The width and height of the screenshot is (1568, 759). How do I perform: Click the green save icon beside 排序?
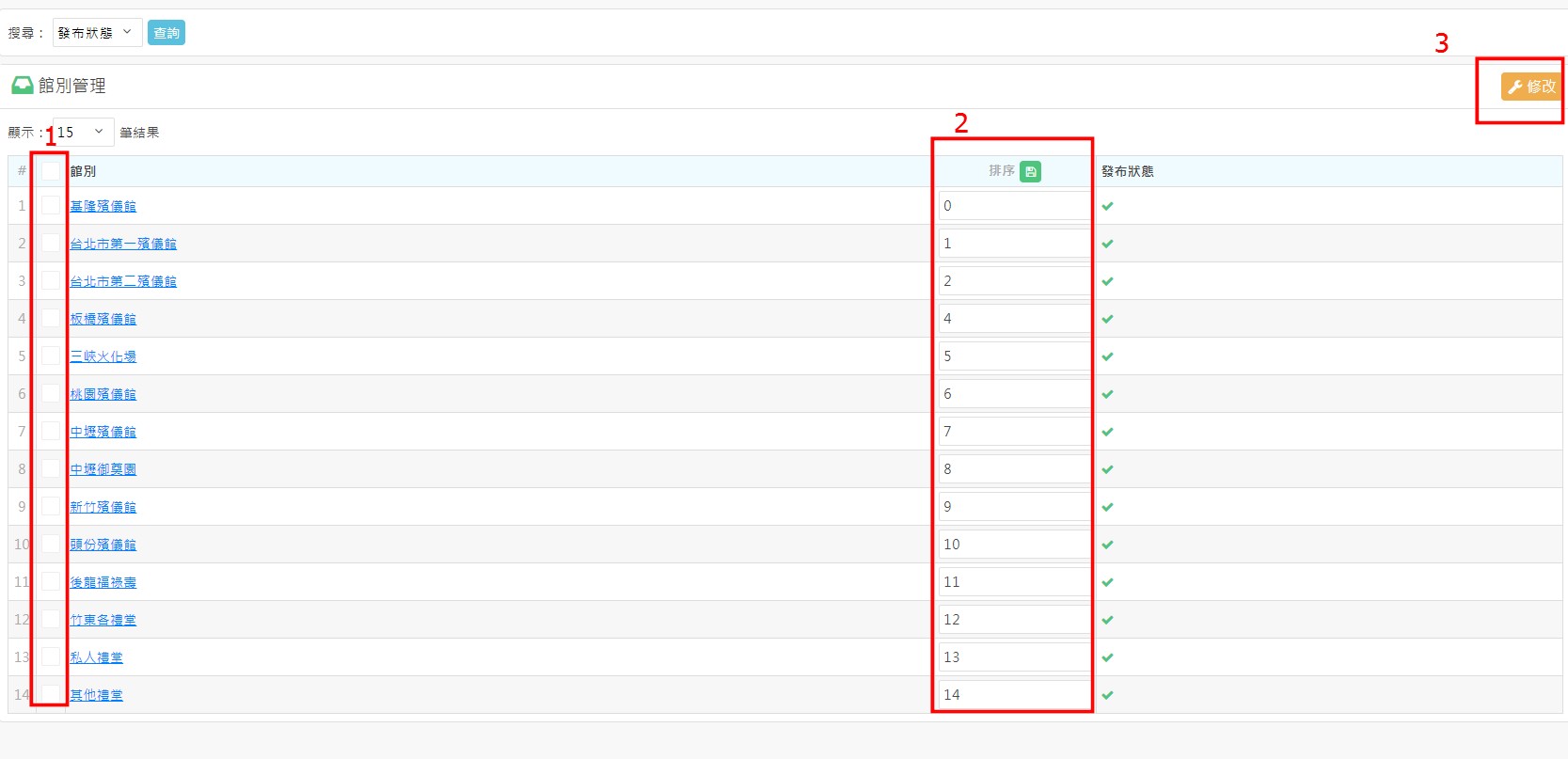(1030, 171)
